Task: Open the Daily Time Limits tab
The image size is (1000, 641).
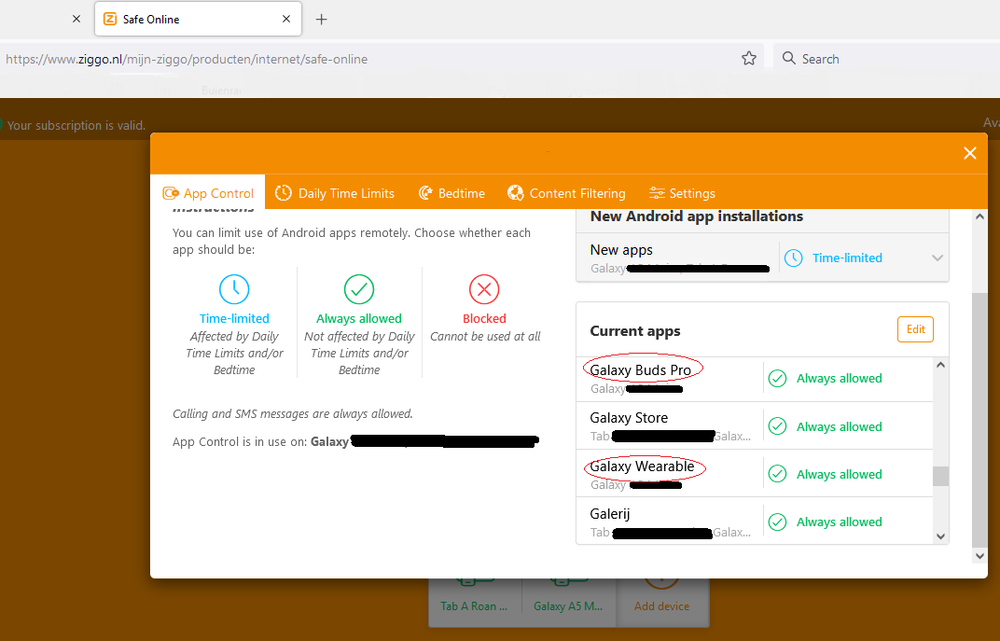Action: point(335,193)
